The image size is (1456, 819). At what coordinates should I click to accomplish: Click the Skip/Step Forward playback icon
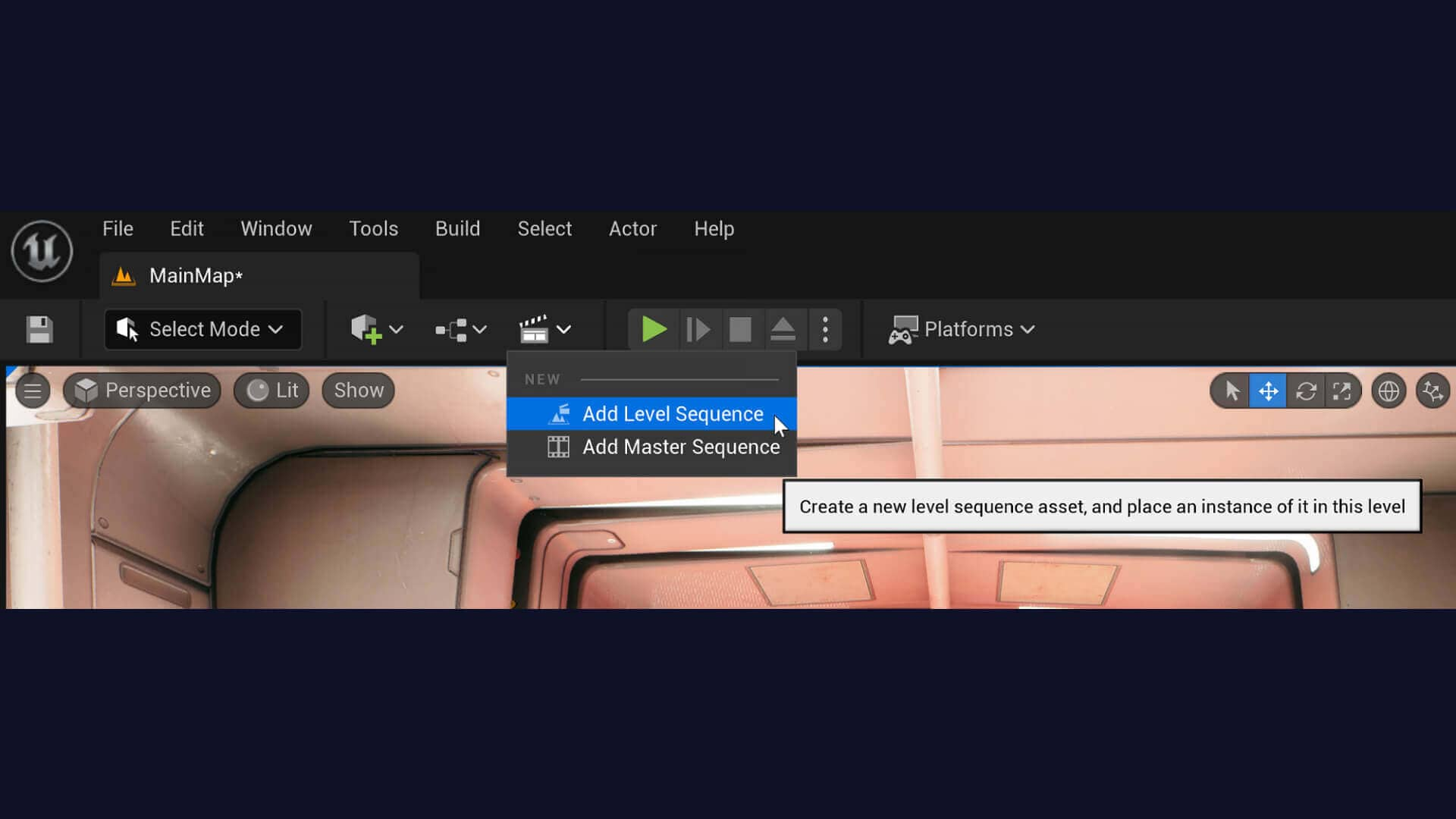click(x=697, y=329)
